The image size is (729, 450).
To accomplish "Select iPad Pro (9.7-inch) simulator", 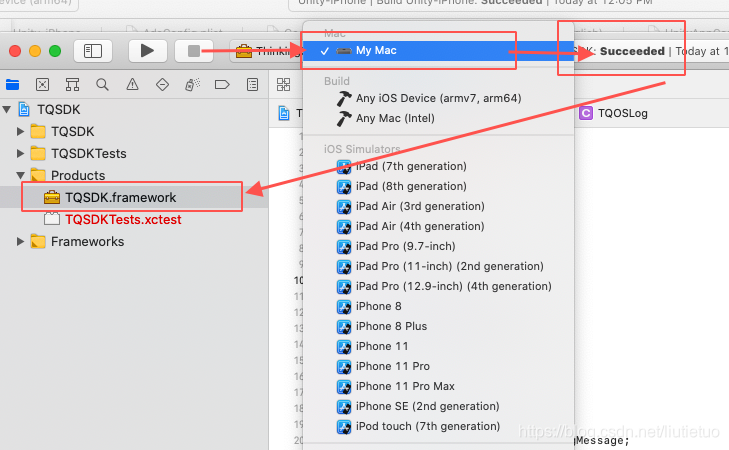I will (438, 246).
